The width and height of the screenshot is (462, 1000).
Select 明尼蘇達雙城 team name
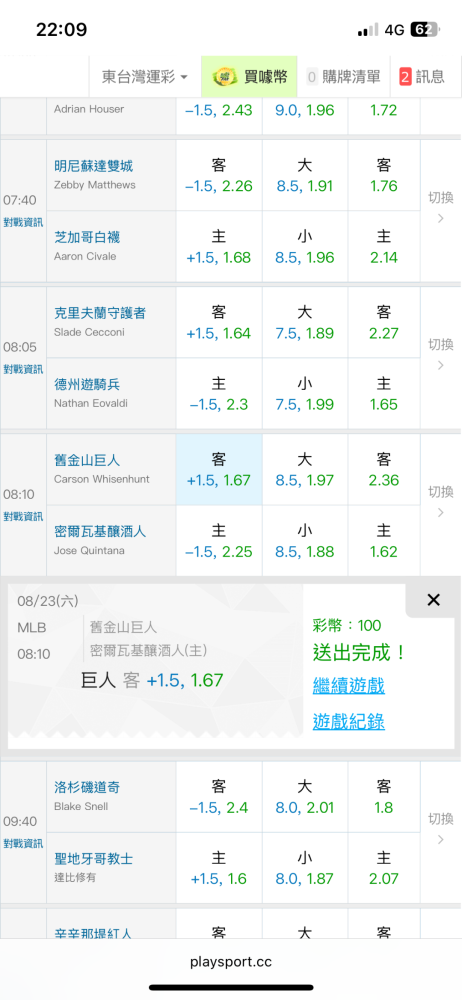click(x=94, y=166)
